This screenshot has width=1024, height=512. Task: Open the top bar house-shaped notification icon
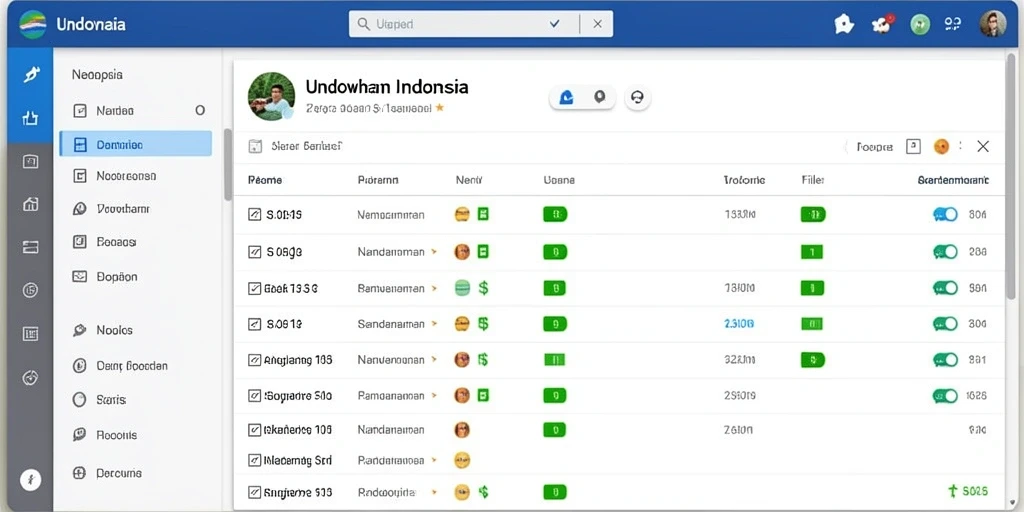point(844,25)
